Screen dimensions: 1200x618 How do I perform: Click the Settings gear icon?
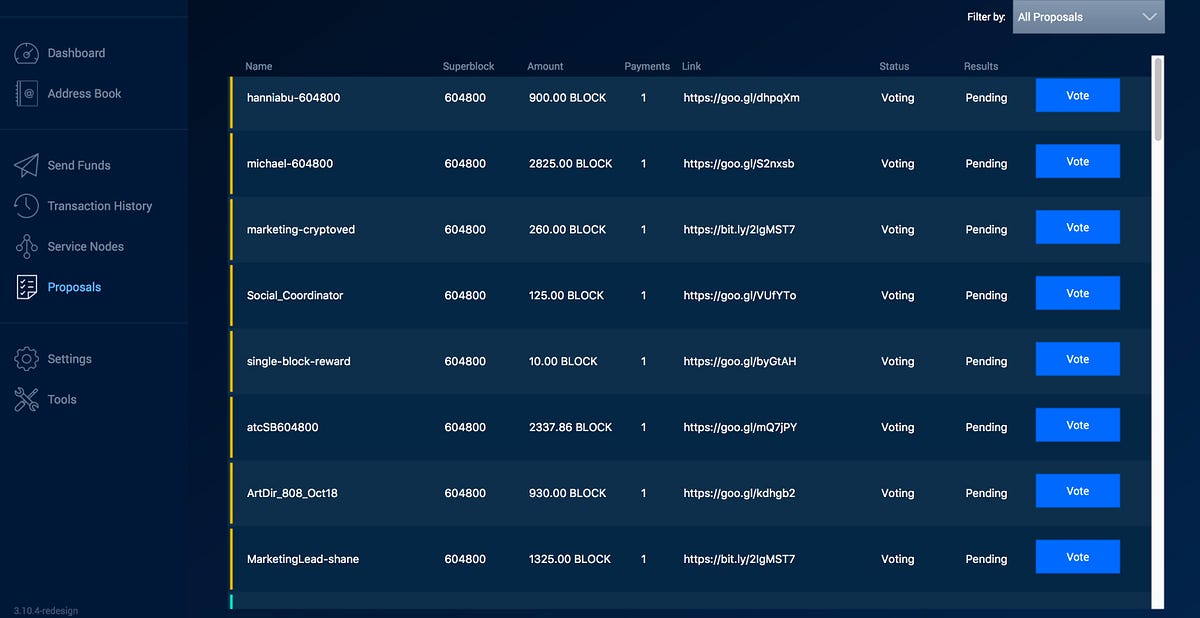tap(27, 359)
